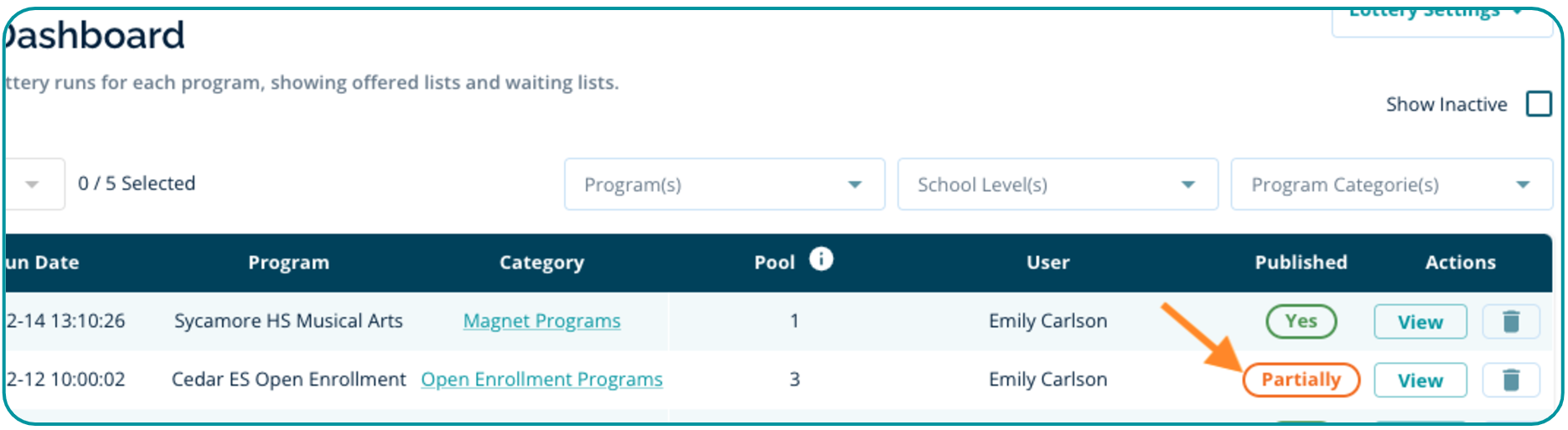Viewport: 1568px width, 430px height.
Task: Sort by the Category column header
Action: point(541,263)
